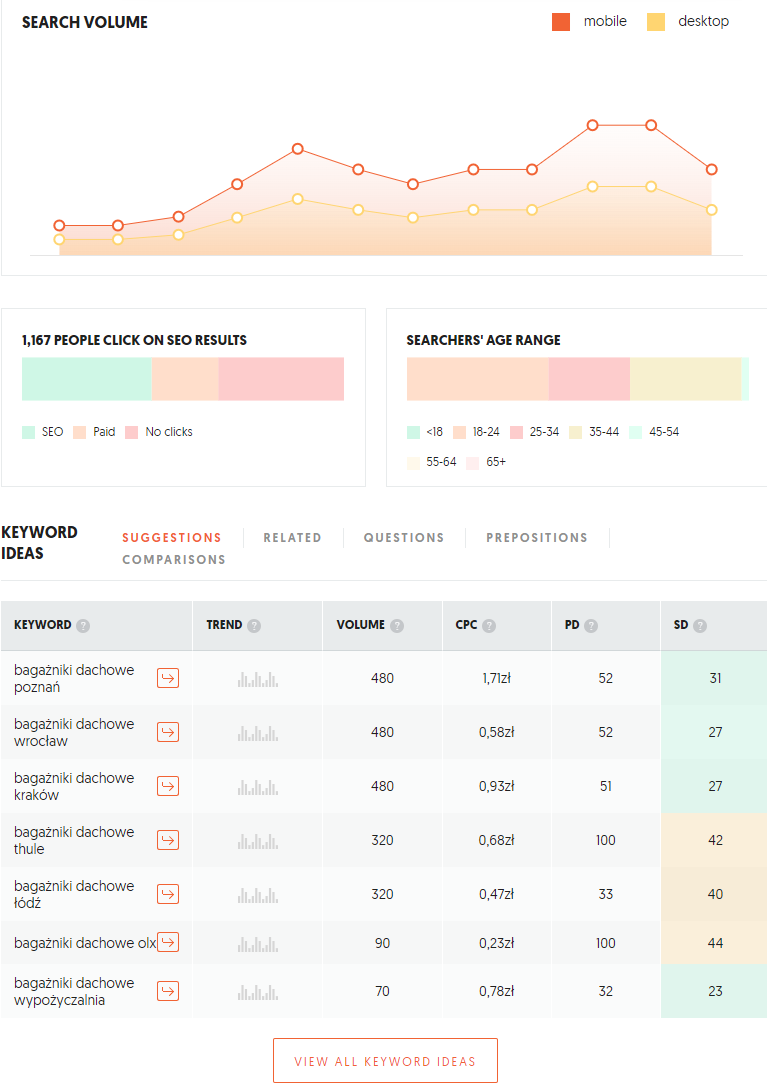Click CPC value 0,23zł
767x1085 pixels.
497,943
